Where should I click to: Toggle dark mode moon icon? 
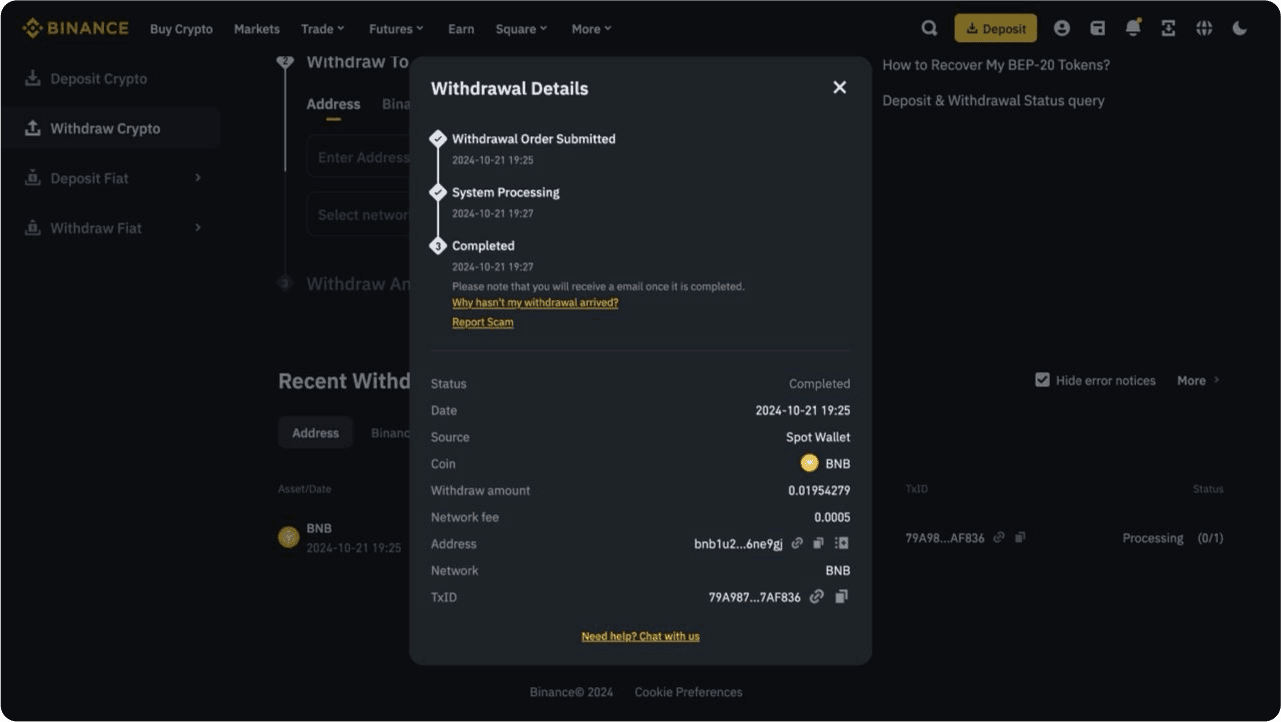tap(1240, 28)
